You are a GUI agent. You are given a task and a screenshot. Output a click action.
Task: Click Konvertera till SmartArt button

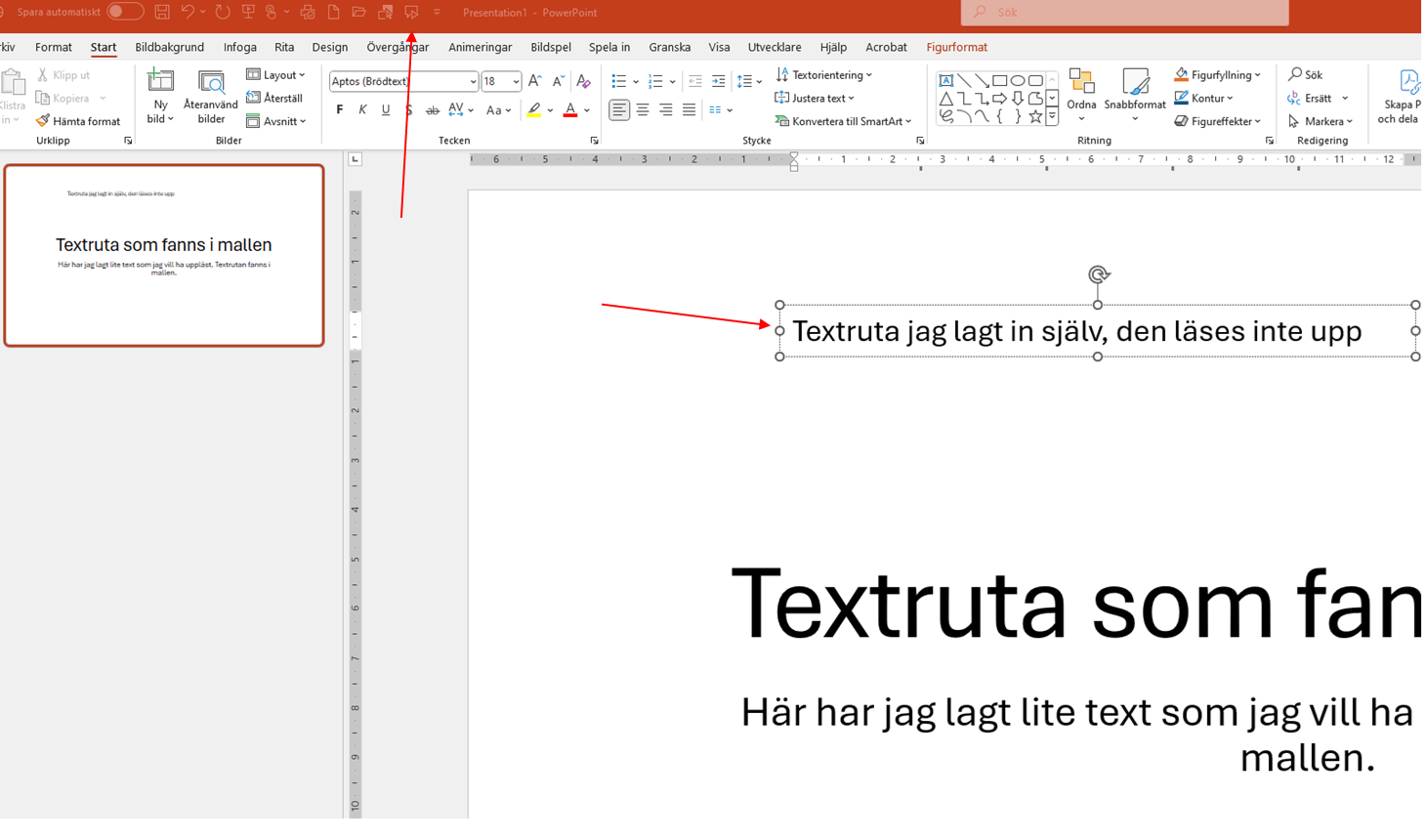click(x=843, y=121)
